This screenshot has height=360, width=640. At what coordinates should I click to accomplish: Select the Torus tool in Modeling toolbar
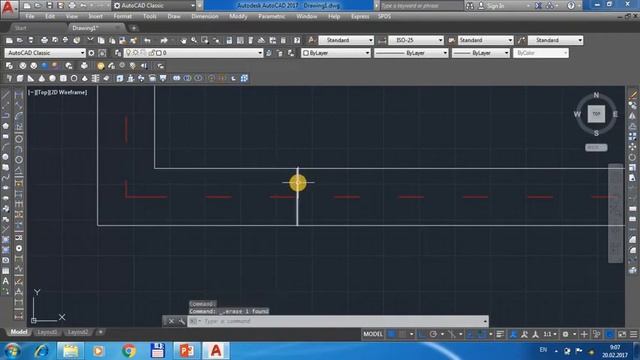point(74,78)
